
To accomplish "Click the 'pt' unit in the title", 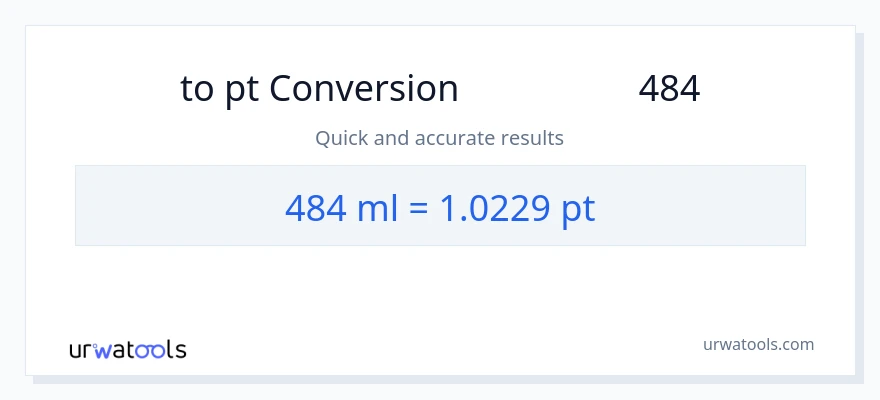I will [x=240, y=90].
